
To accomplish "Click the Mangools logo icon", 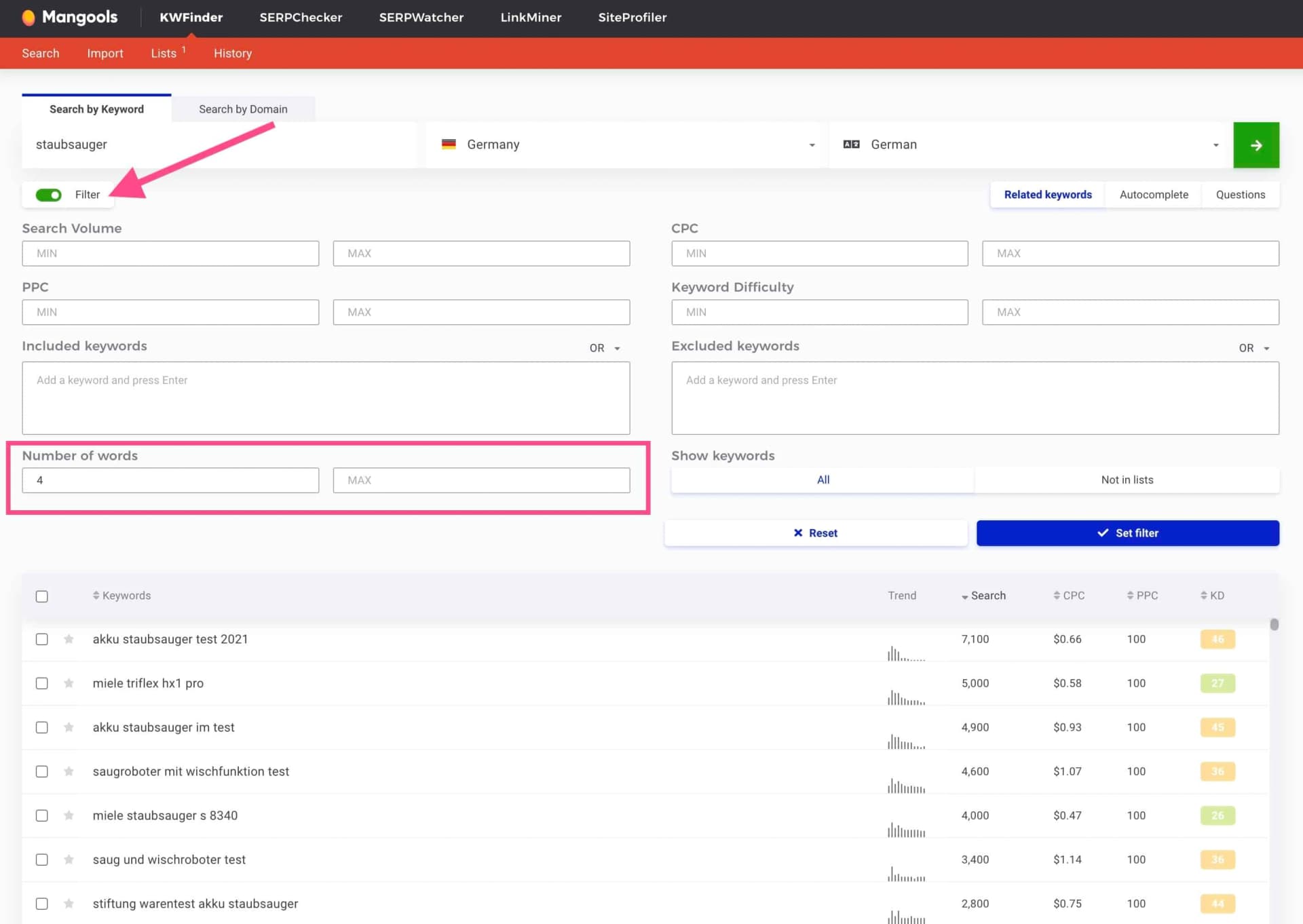I will (x=29, y=18).
